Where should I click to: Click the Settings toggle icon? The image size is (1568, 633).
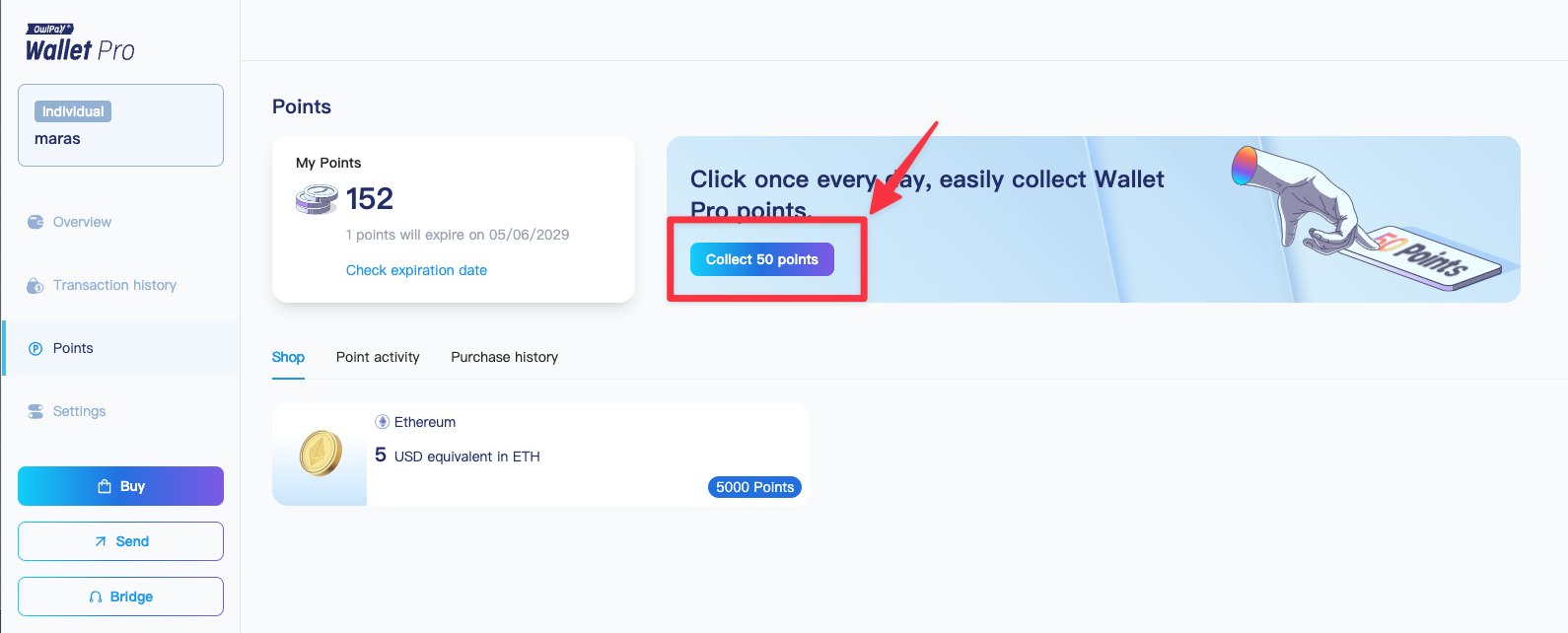tap(36, 411)
